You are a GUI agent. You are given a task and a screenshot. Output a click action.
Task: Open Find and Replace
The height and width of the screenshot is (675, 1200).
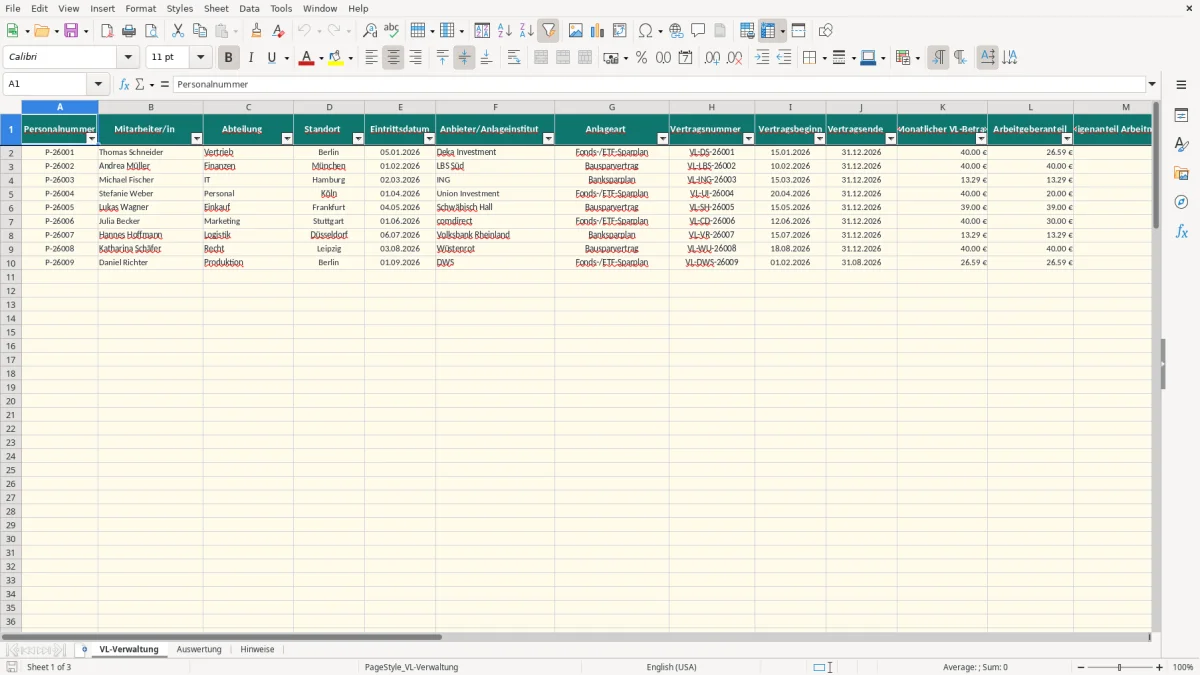click(x=370, y=31)
